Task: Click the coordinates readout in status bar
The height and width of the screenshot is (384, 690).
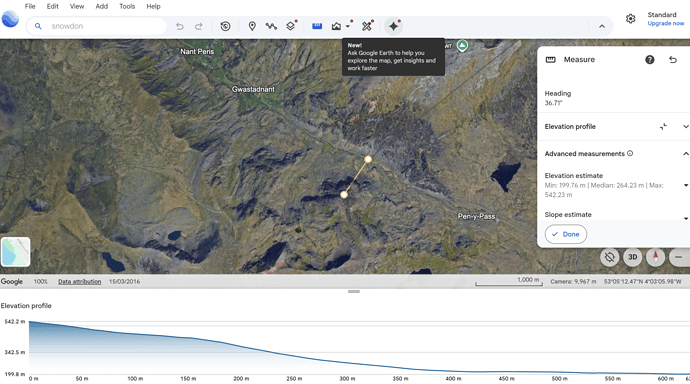Action: click(642, 282)
